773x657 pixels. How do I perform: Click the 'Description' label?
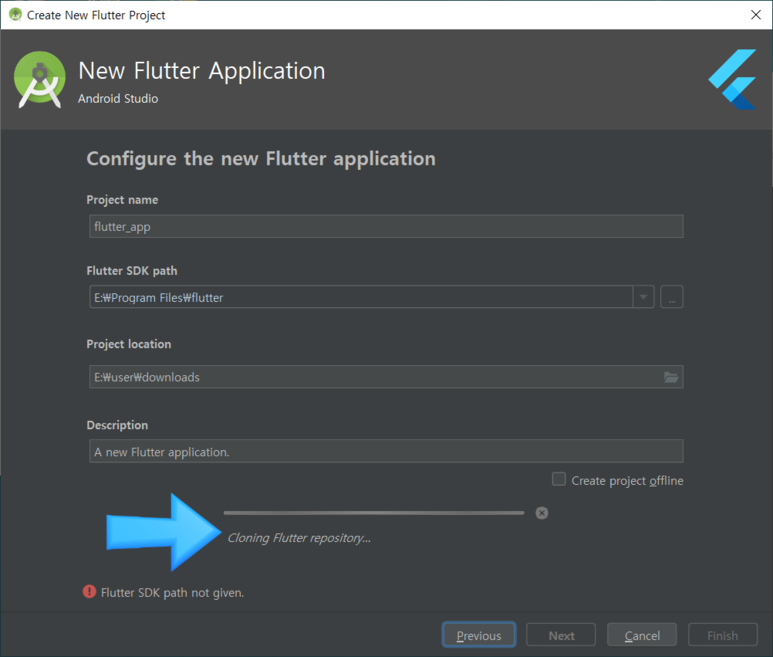tap(117, 425)
